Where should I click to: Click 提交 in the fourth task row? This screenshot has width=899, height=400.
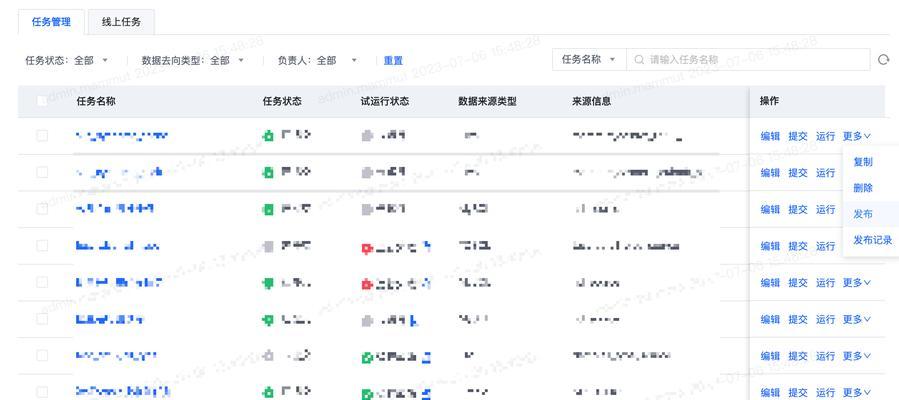tap(798, 246)
